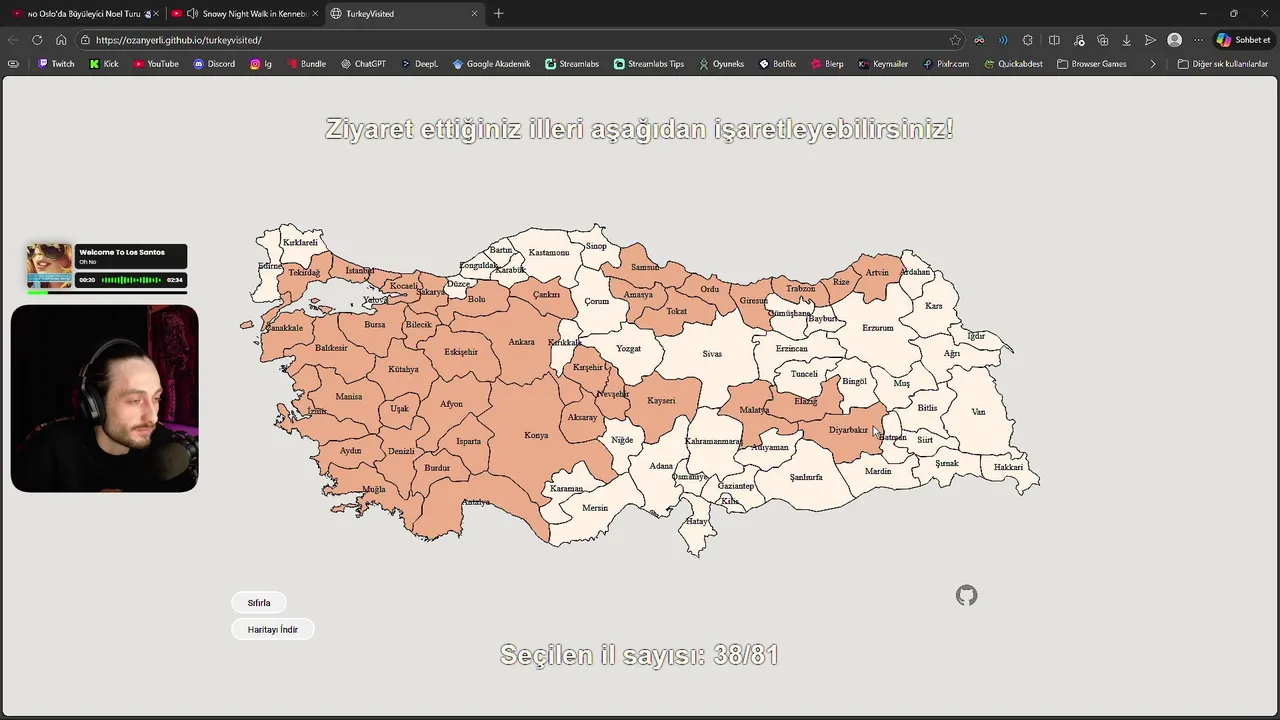Go to the browser home page icon
Viewport: 1280px width, 720px height.
click(x=61, y=40)
